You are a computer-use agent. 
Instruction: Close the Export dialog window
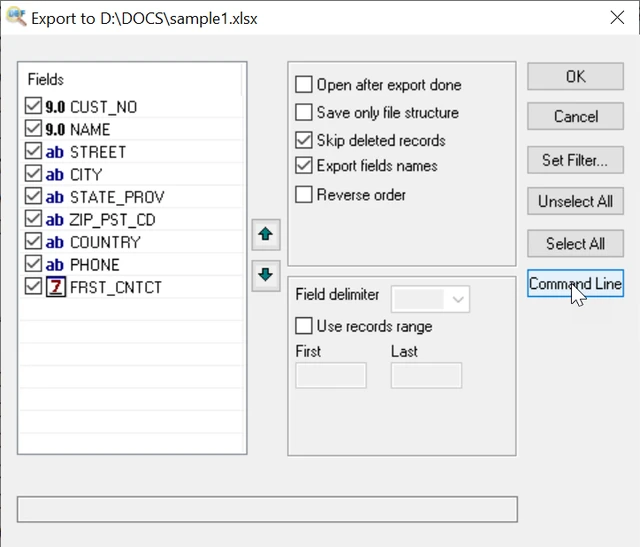(x=617, y=18)
